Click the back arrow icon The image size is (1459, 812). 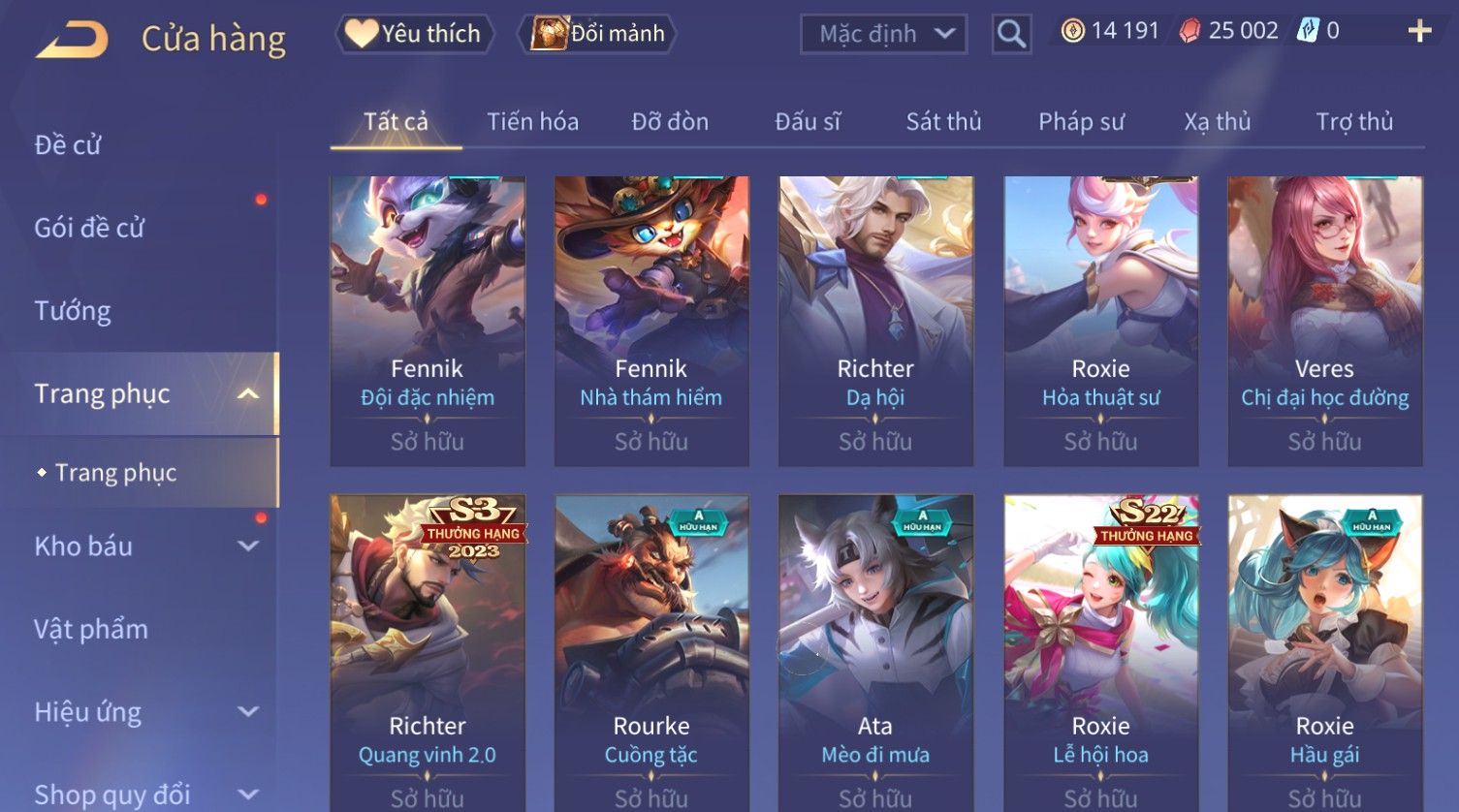coord(72,39)
